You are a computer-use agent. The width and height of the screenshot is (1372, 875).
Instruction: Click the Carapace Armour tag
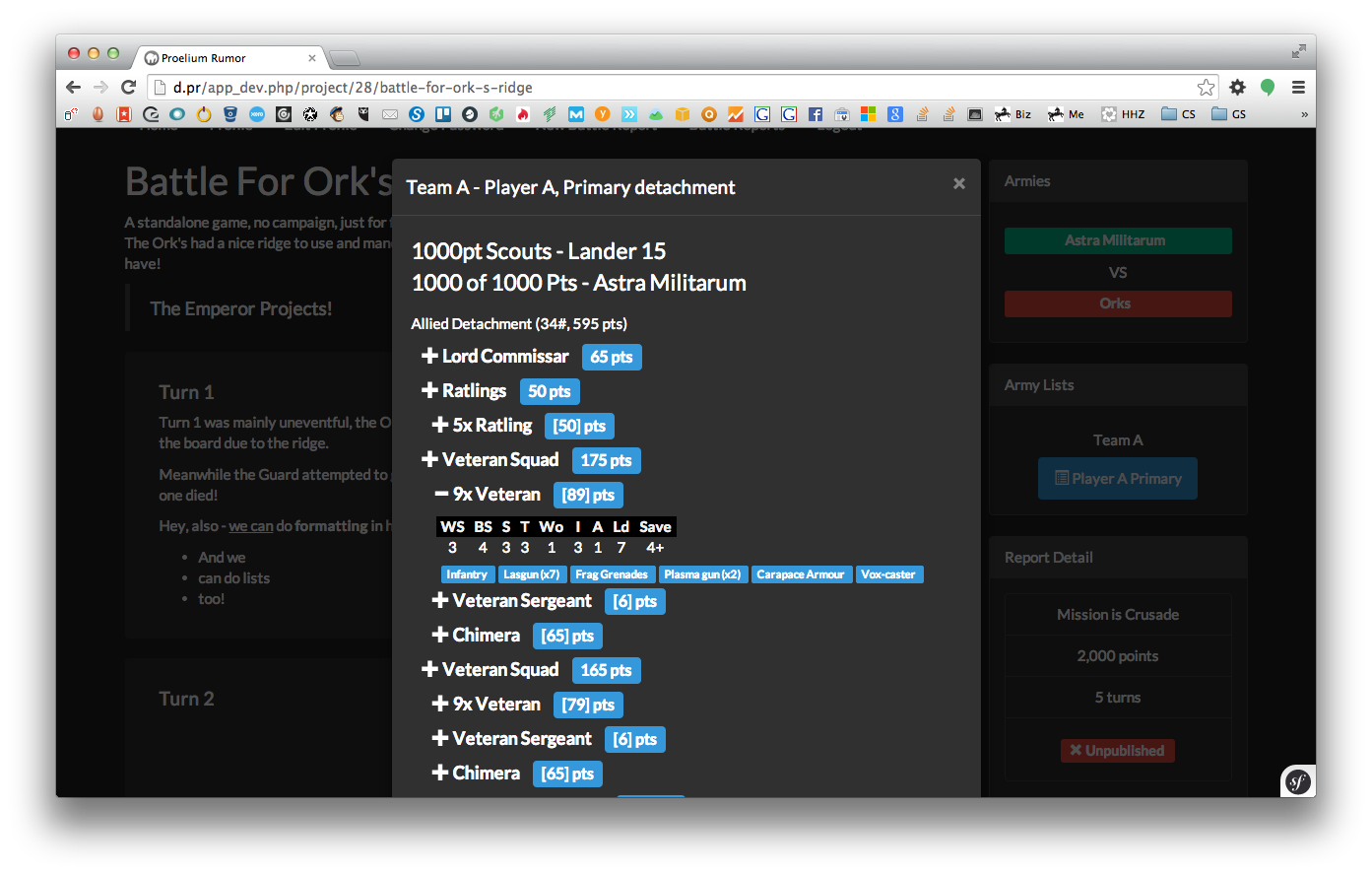click(801, 574)
